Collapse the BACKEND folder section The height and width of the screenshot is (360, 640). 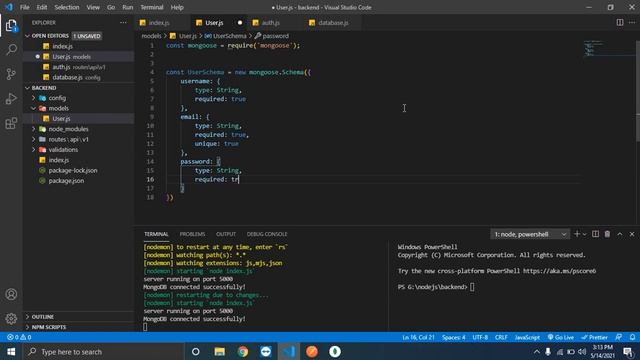coord(27,88)
